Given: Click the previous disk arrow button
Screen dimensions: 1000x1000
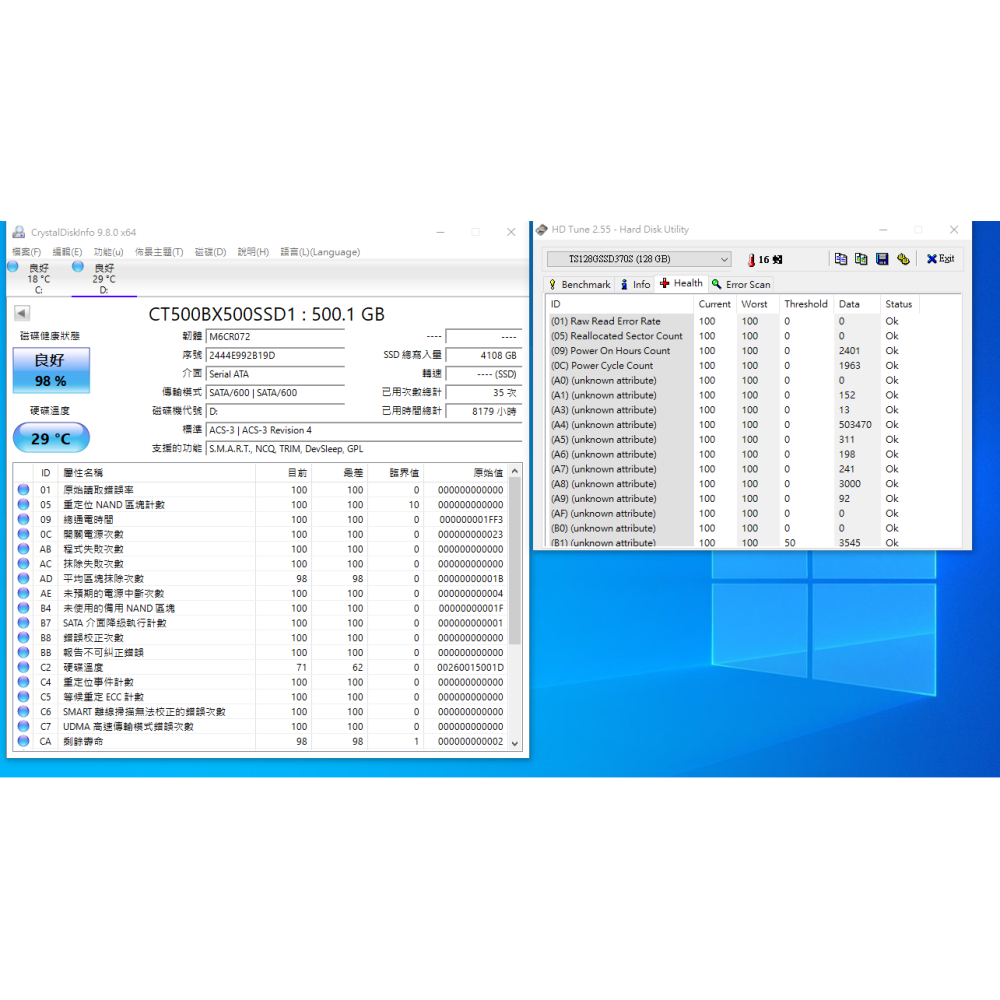Looking at the screenshot, I should [x=22, y=313].
